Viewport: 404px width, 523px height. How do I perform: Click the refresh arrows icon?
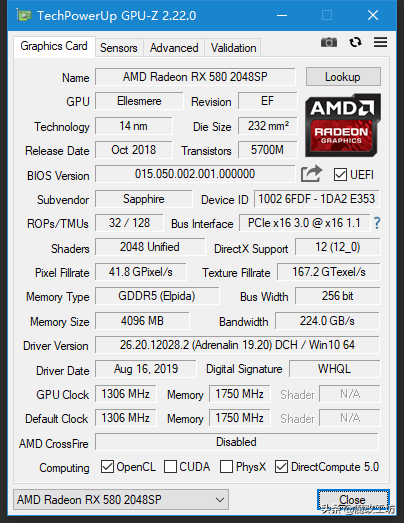(x=355, y=42)
